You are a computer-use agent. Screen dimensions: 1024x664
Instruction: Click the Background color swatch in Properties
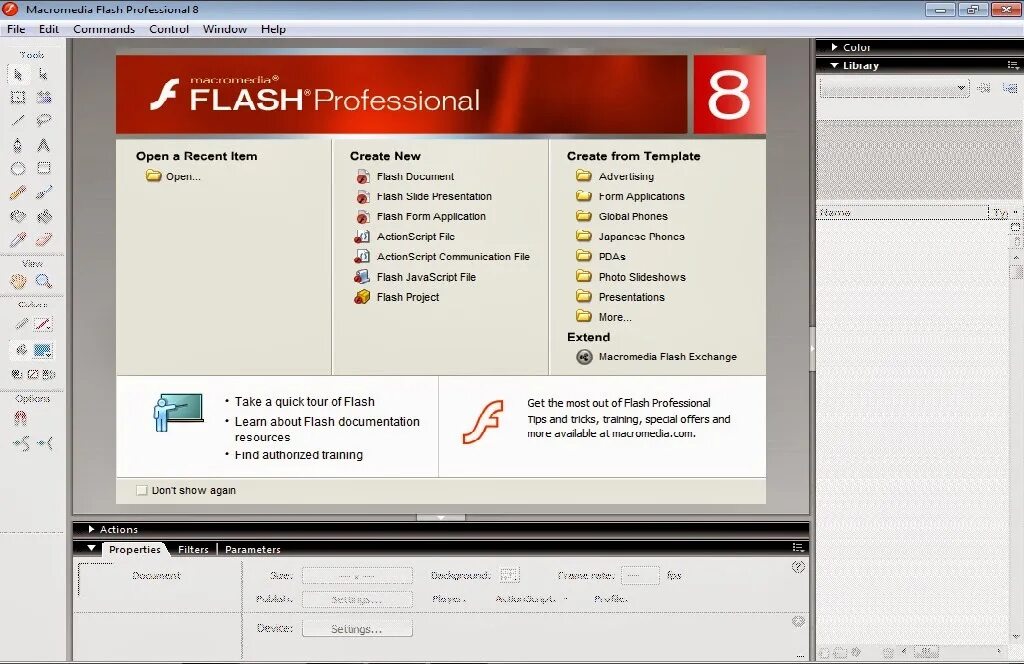tap(509, 575)
